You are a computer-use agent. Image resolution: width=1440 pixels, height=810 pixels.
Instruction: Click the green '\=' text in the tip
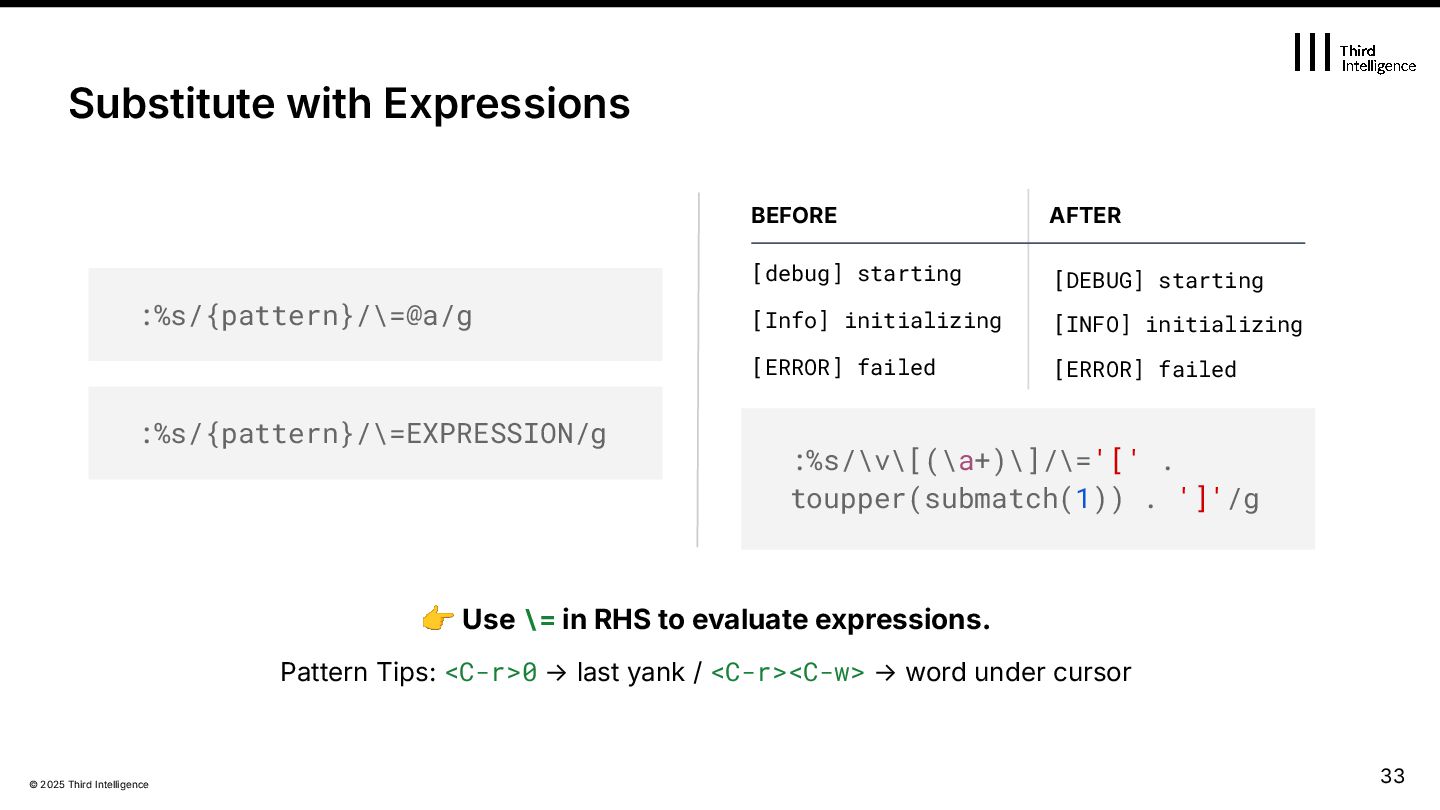tap(540, 620)
